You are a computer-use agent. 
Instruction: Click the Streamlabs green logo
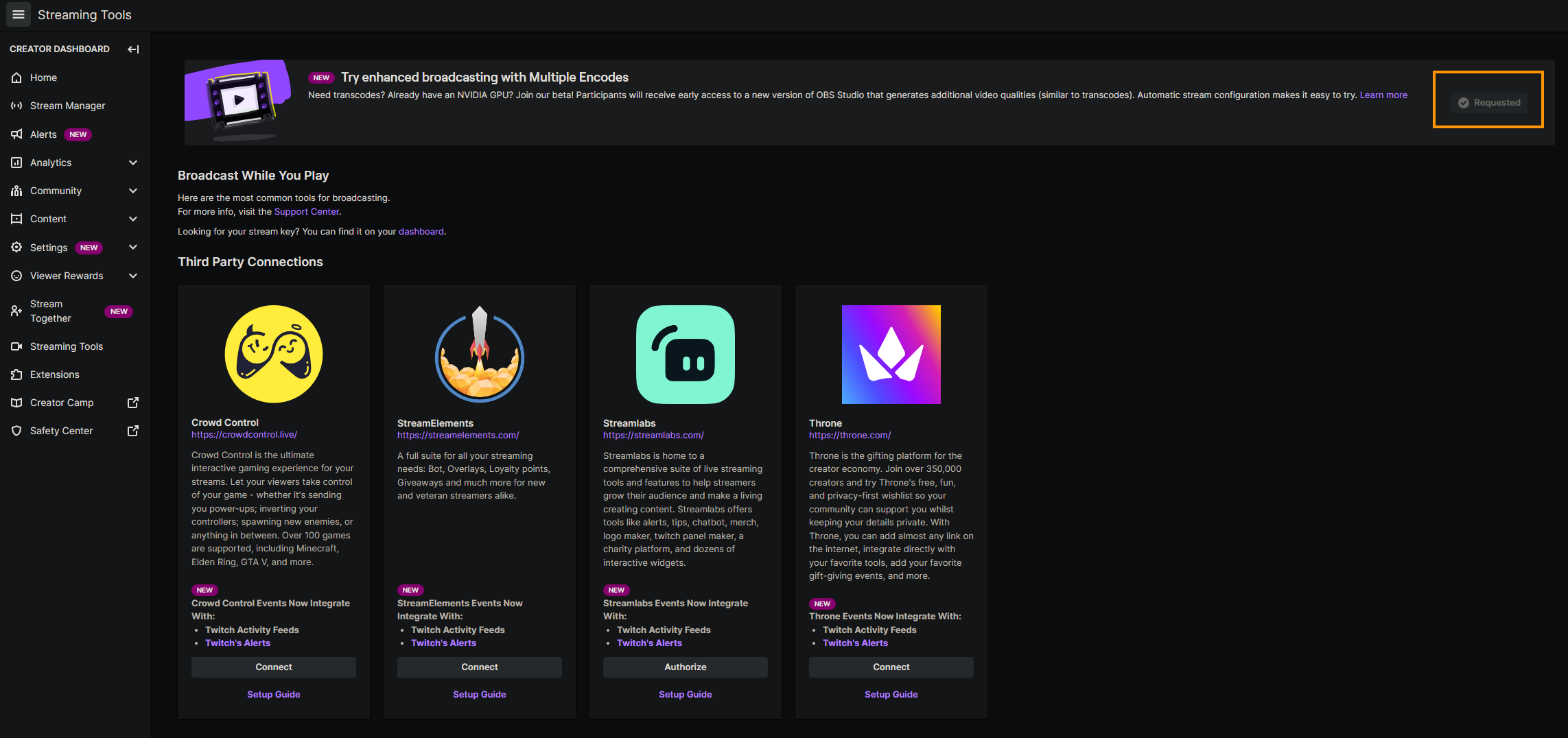click(x=686, y=355)
